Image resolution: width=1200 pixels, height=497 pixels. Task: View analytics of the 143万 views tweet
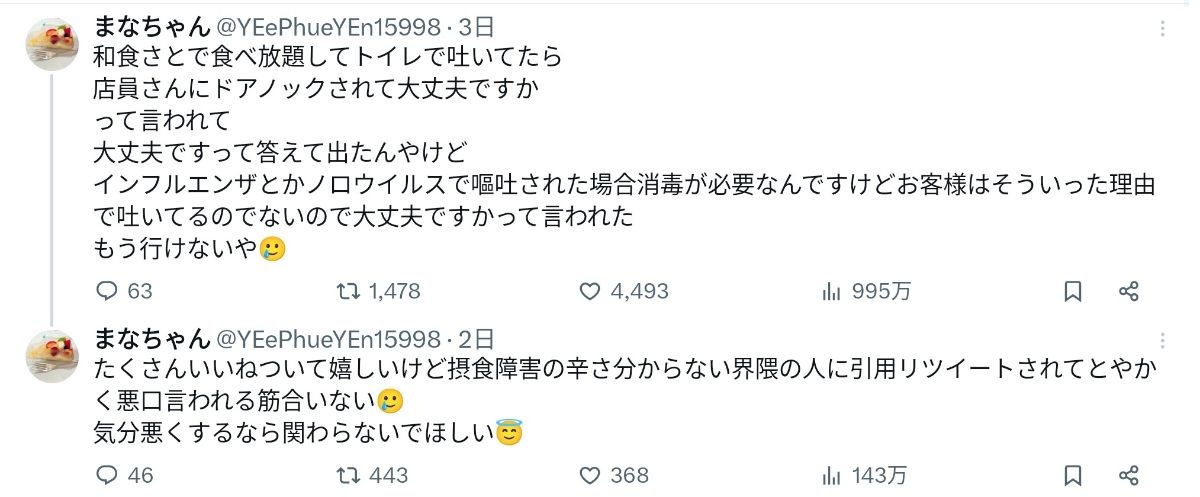[831, 475]
